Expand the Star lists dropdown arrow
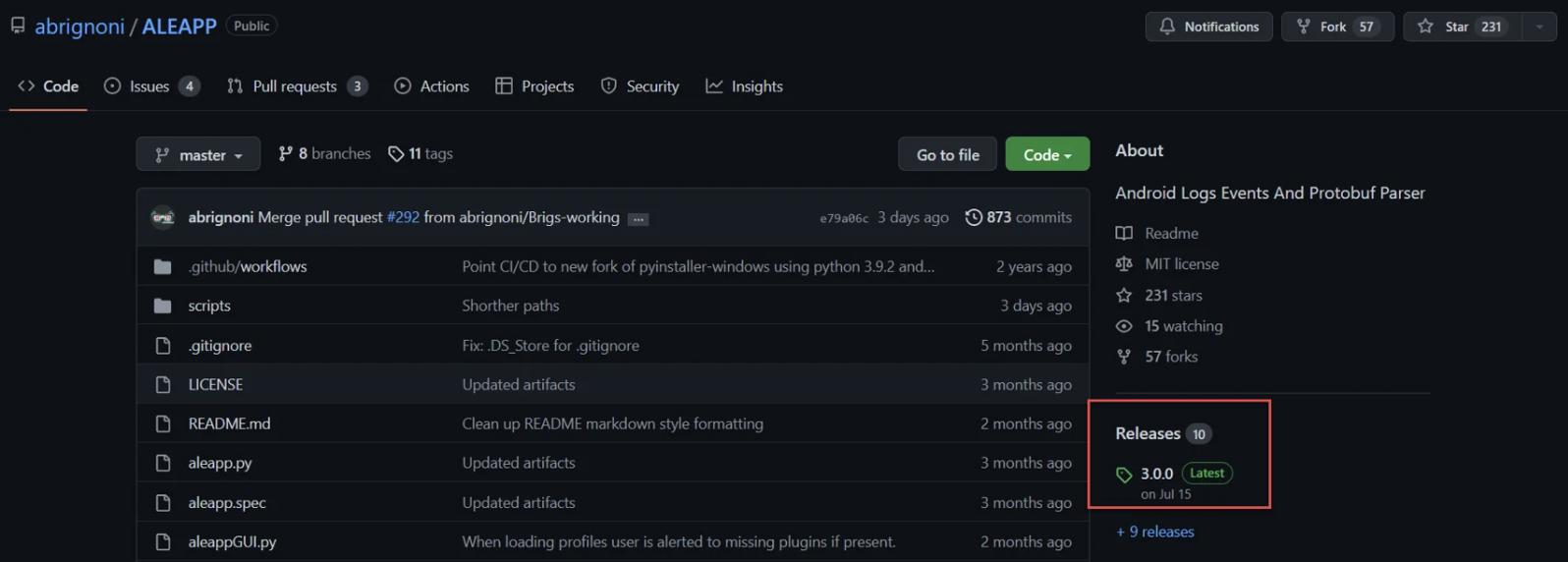 1540,27
